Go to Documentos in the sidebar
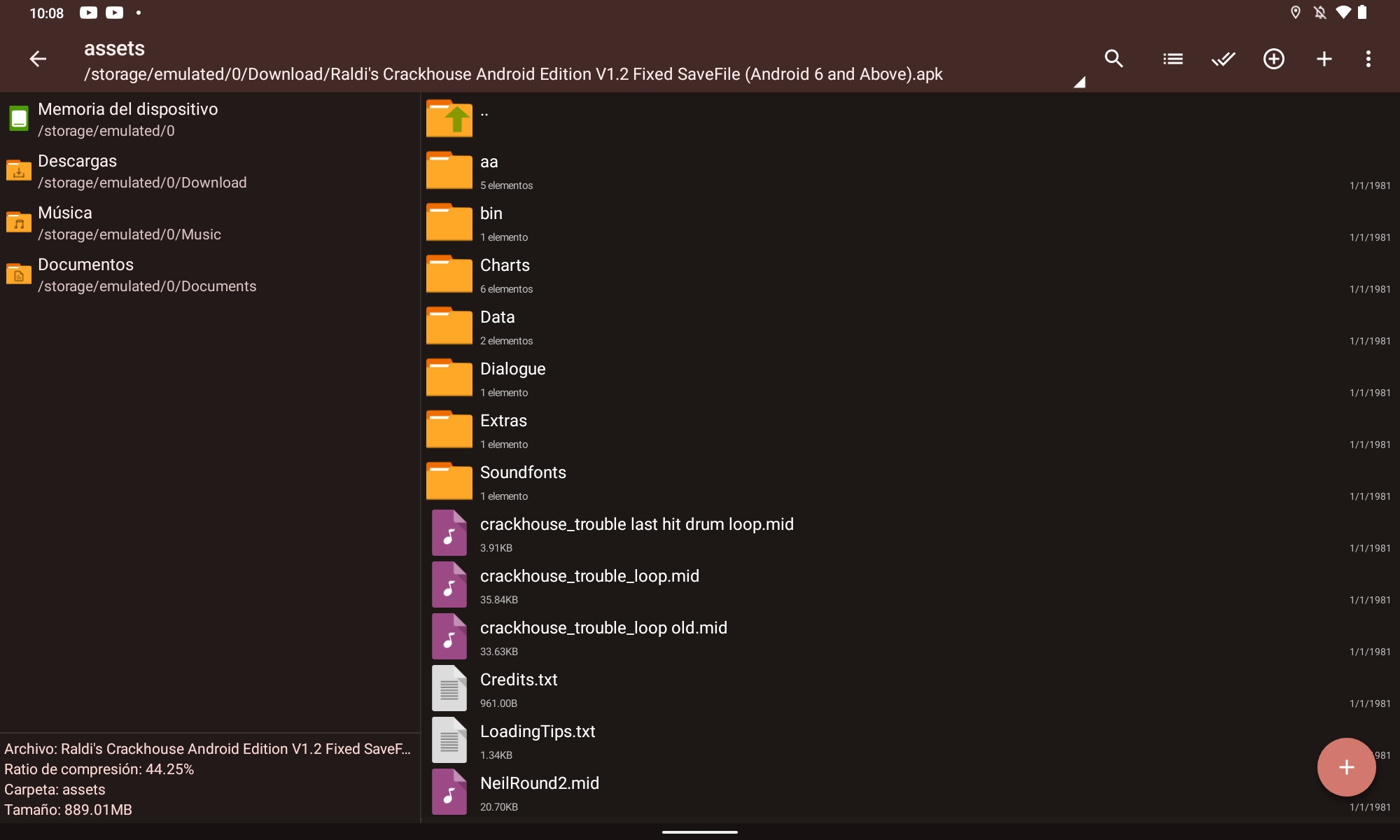 [x=210, y=274]
